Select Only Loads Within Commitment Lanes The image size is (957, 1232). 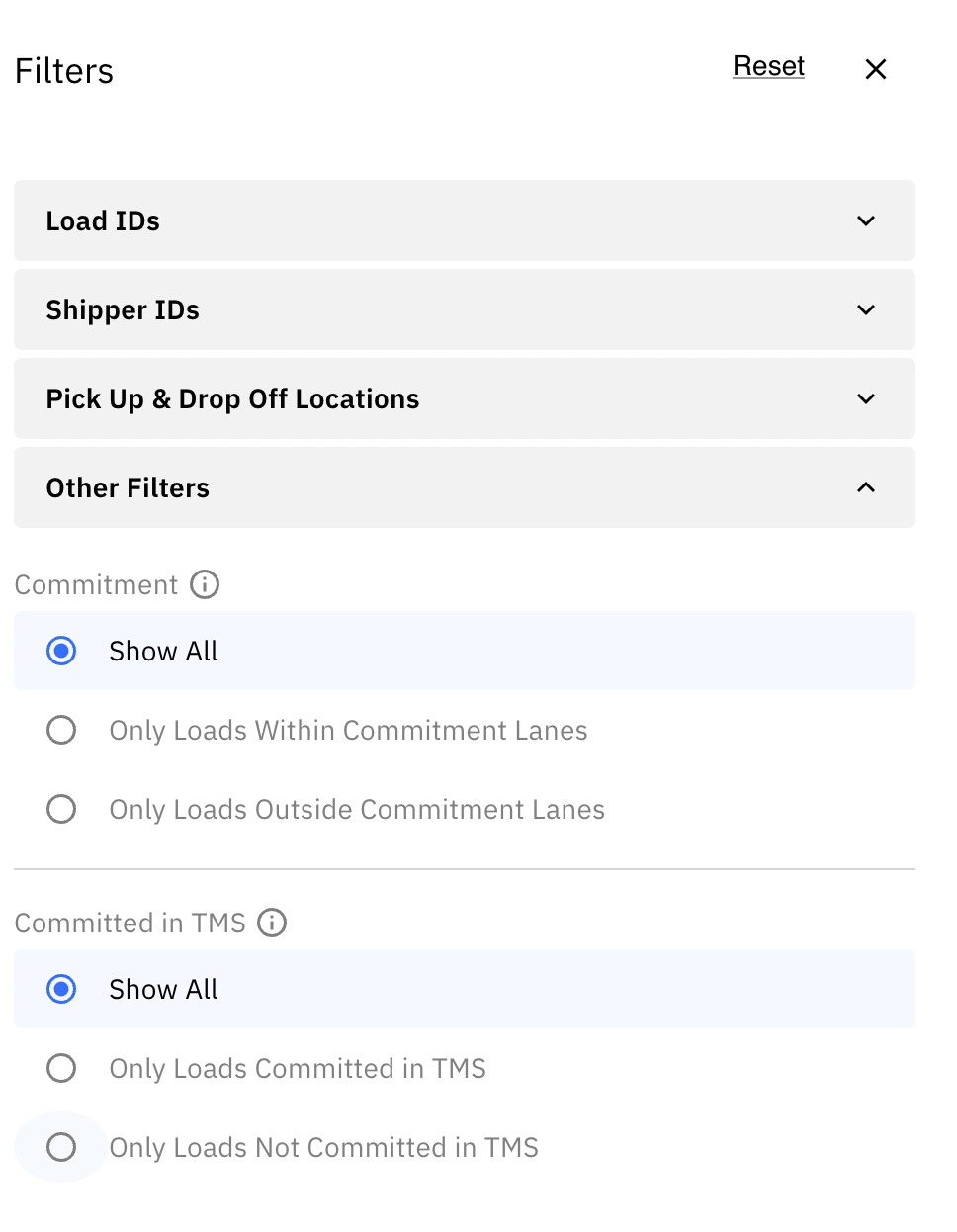[61, 730]
